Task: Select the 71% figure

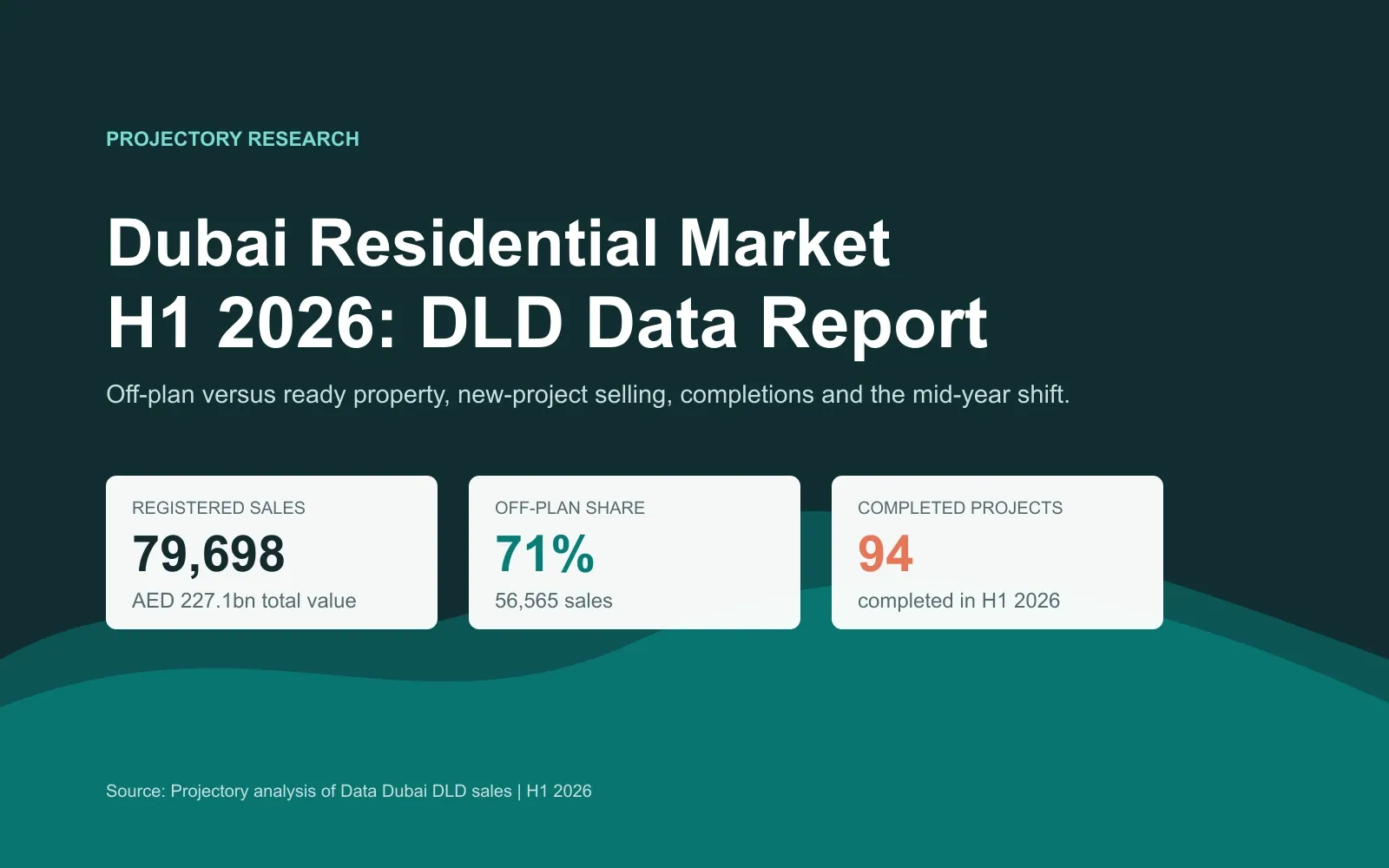Action: click(x=544, y=554)
